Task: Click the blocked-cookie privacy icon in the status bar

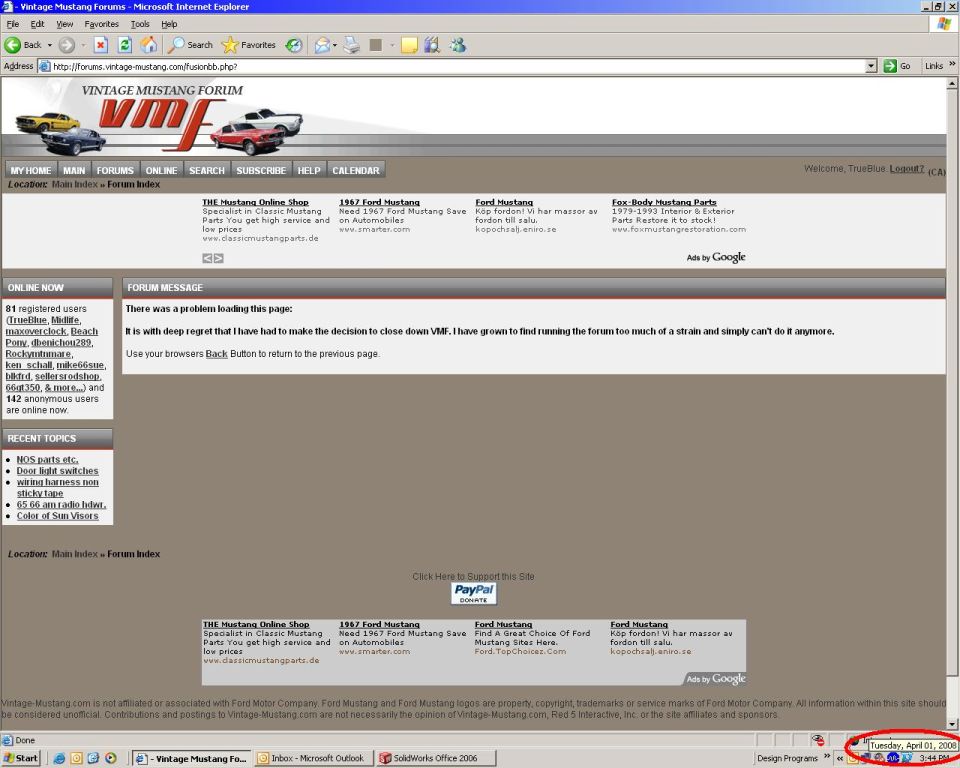Action: 818,740
